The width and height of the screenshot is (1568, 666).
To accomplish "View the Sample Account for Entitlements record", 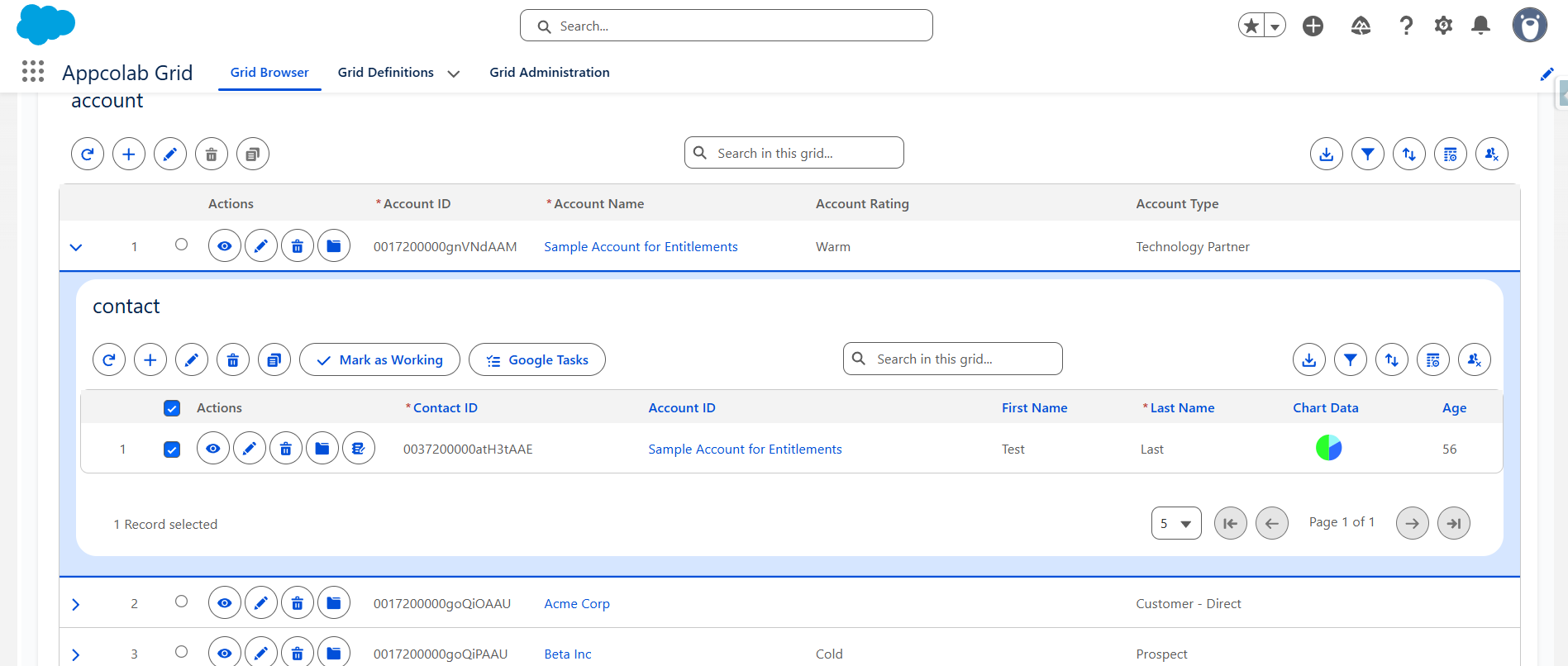I will coord(225,245).
